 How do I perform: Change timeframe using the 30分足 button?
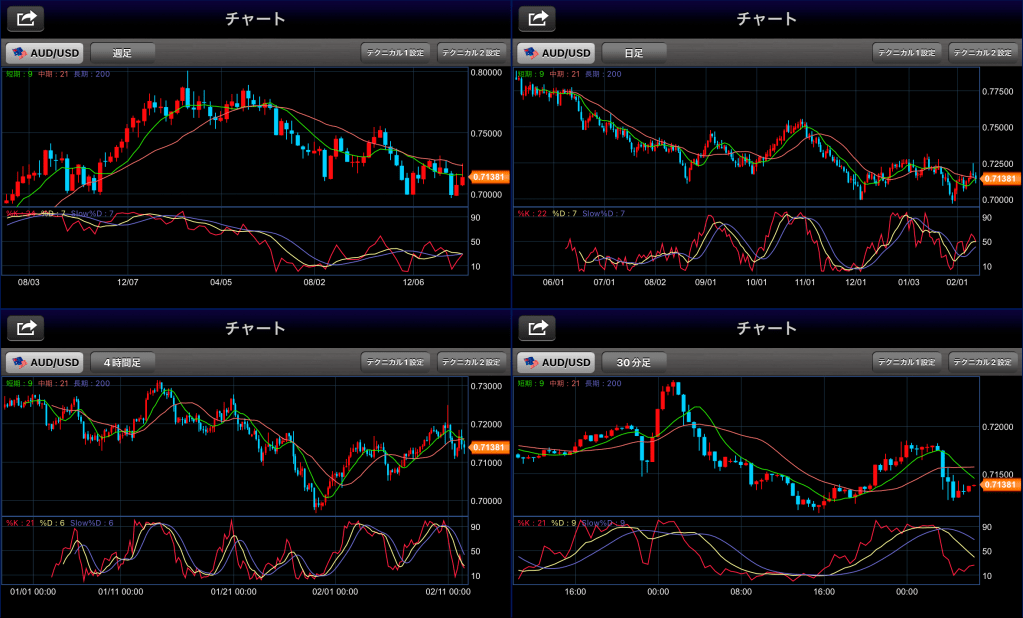634,362
